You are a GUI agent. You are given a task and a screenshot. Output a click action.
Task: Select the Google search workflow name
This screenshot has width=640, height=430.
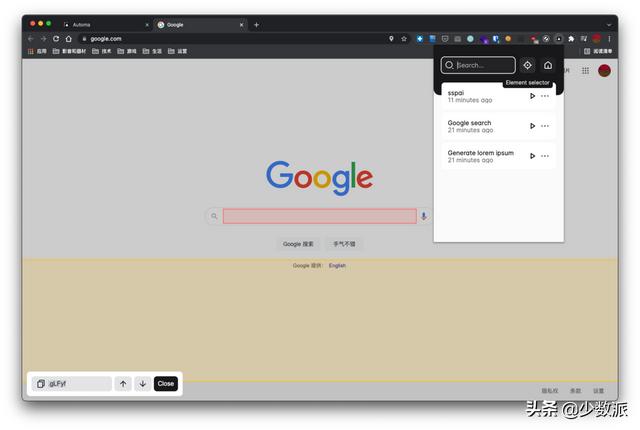[469, 123]
